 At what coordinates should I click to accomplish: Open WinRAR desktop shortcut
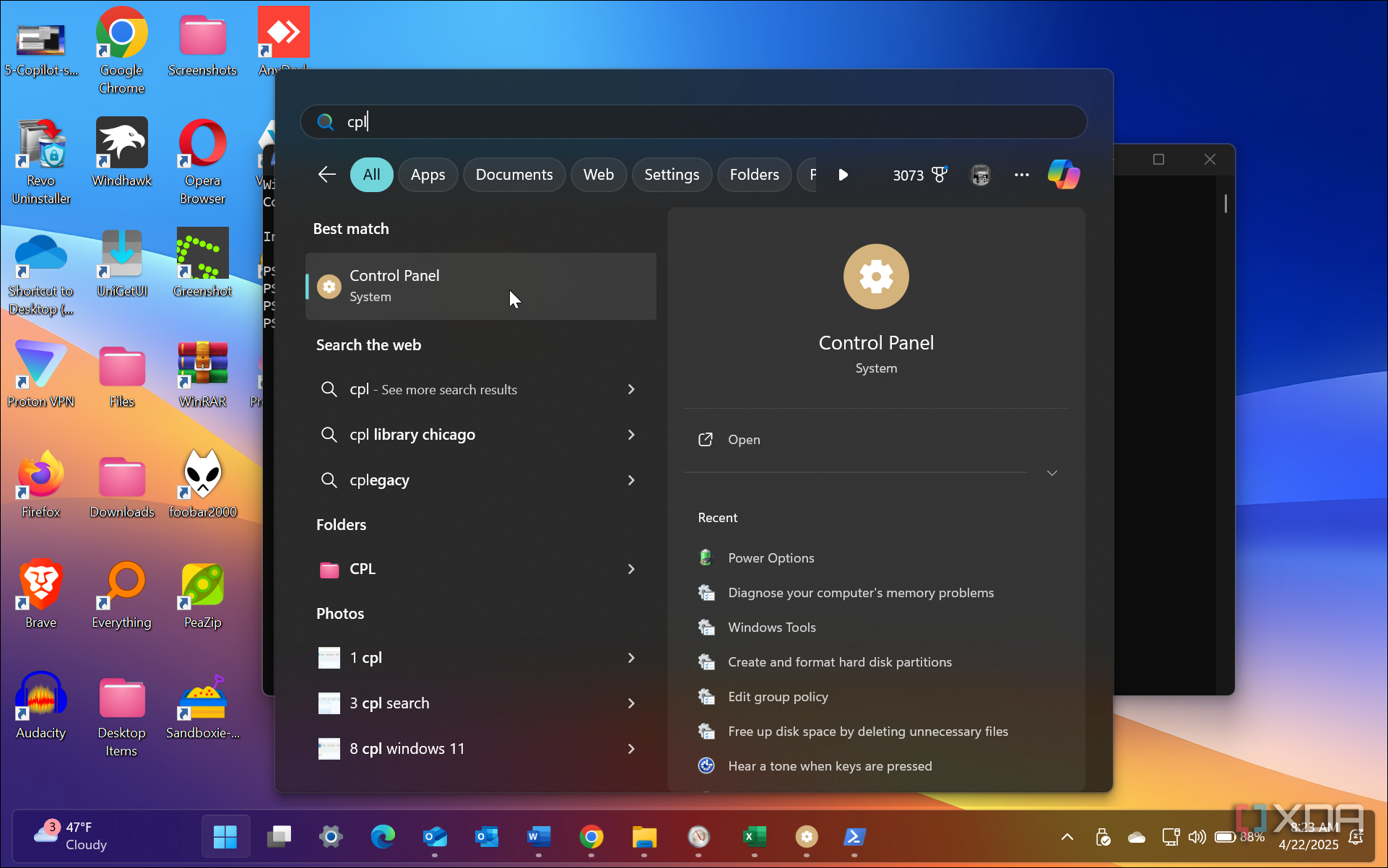click(202, 373)
